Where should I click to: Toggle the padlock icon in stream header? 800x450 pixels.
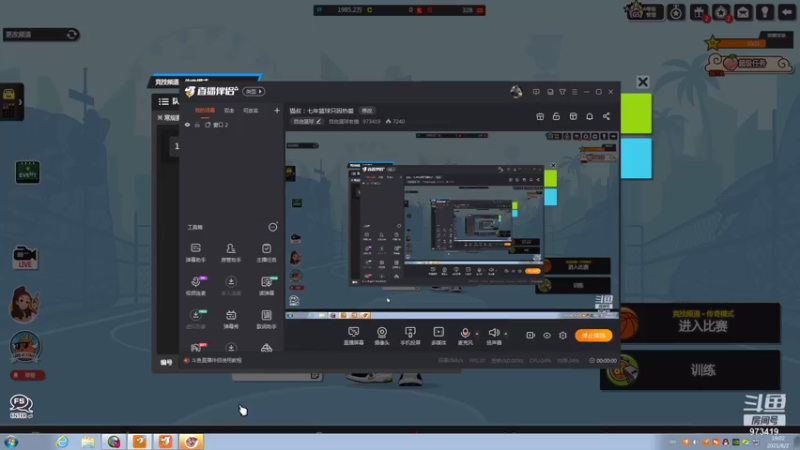556,116
